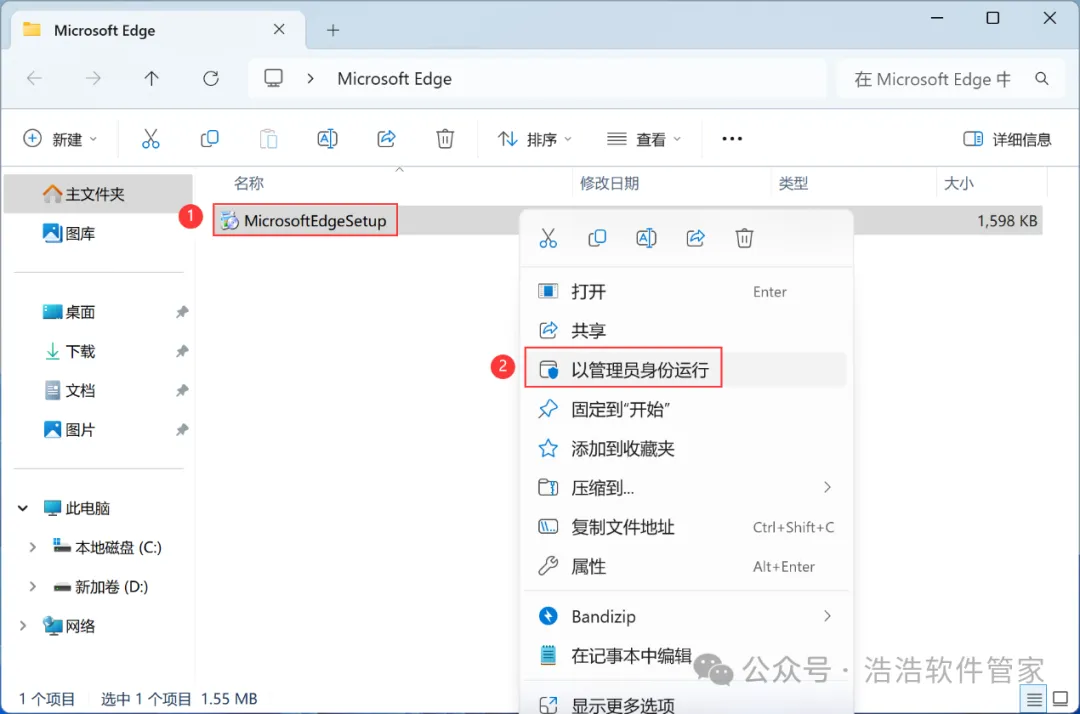
Task: Expand the Bandizip submenu arrow
Action: click(827, 616)
